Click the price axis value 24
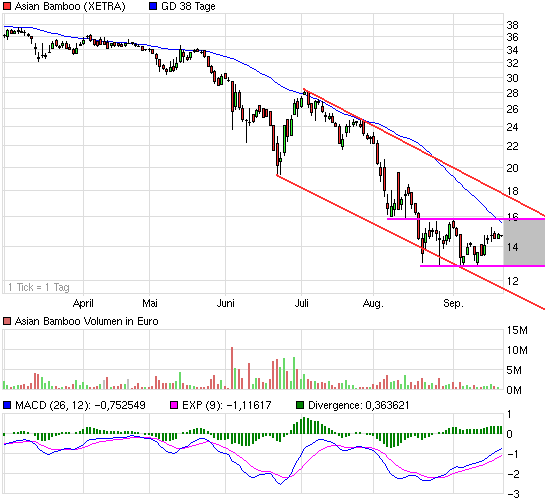 pos(512,127)
